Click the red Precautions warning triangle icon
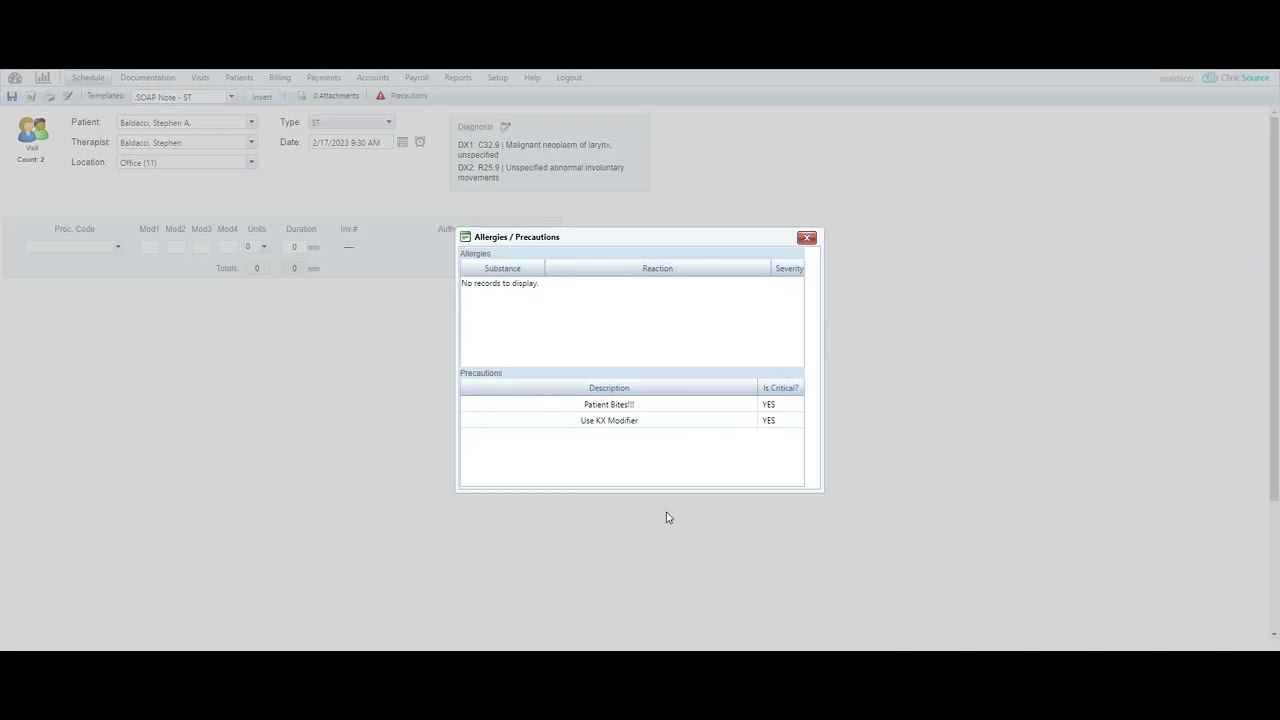The image size is (1280, 720). pyautogui.click(x=380, y=96)
